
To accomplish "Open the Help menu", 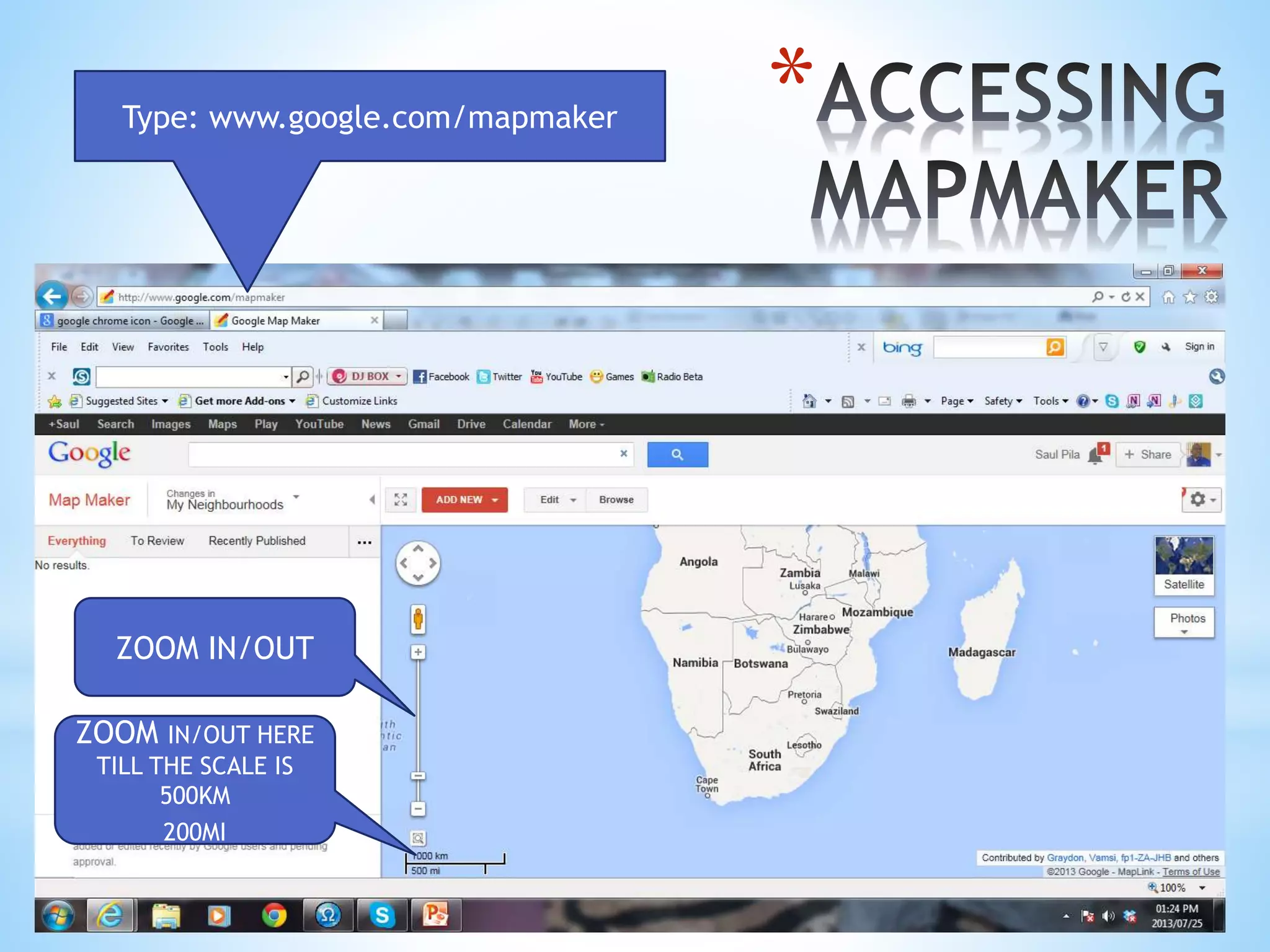I will pos(252,347).
